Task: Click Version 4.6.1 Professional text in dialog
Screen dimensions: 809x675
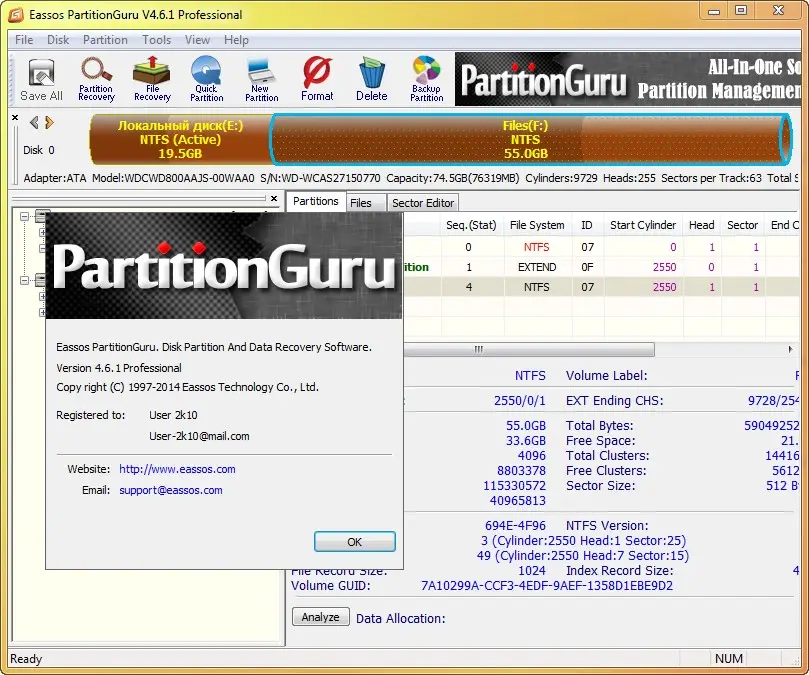Action: pyautogui.click(x=119, y=368)
